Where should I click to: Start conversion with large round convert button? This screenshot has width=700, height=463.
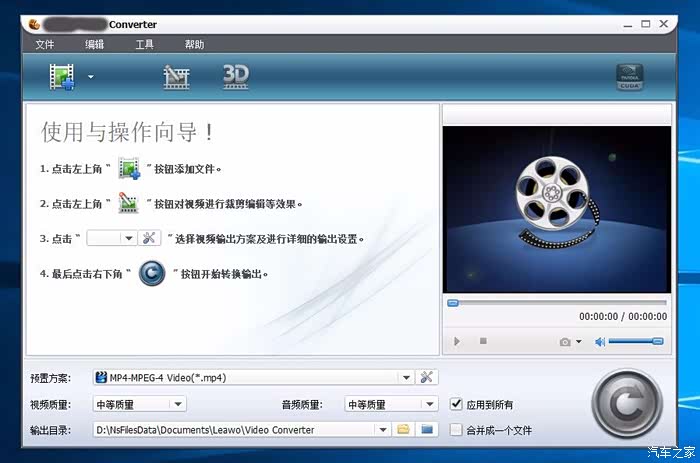coord(627,404)
